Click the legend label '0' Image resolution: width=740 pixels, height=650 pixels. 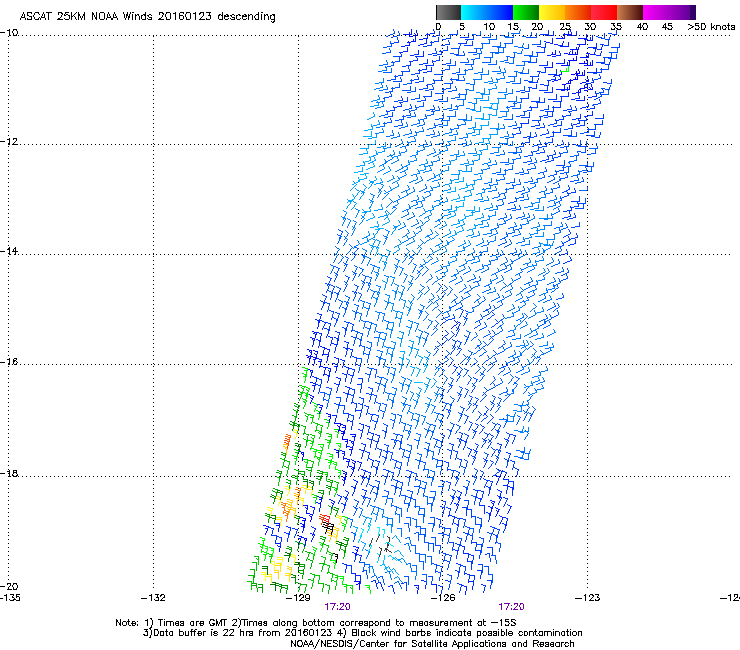[x=438, y=27]
